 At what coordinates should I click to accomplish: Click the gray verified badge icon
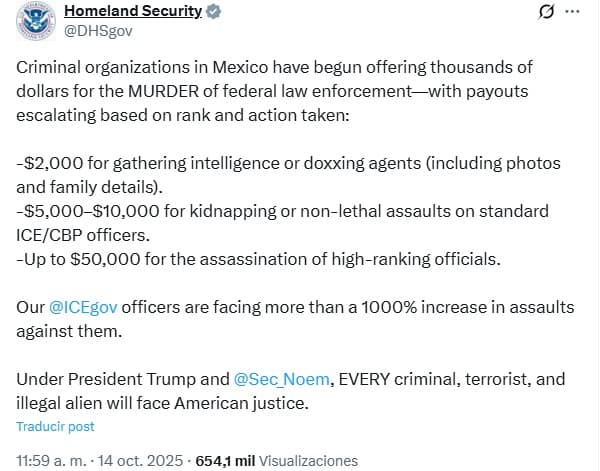pyautogui.click(x=212, y=12)
